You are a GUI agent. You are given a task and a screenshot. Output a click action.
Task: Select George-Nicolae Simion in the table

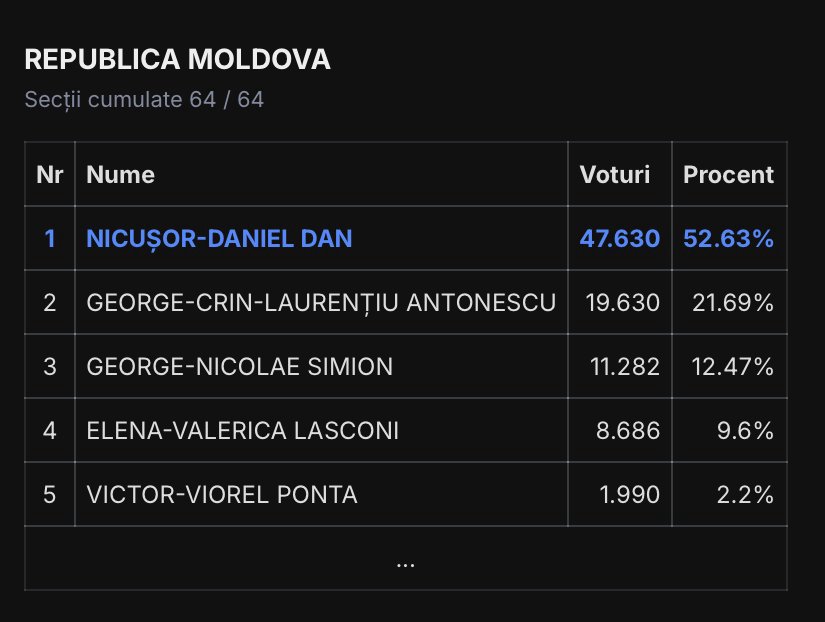click(239, 367)
